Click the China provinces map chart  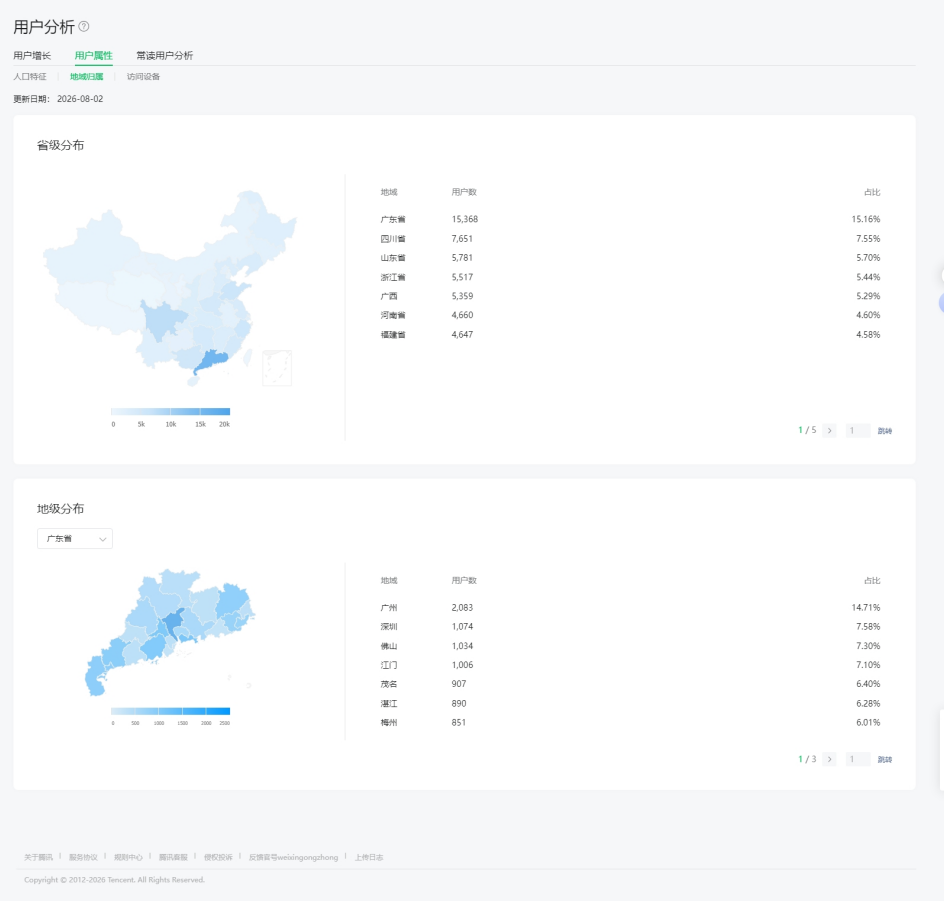[x=170, y=288]
